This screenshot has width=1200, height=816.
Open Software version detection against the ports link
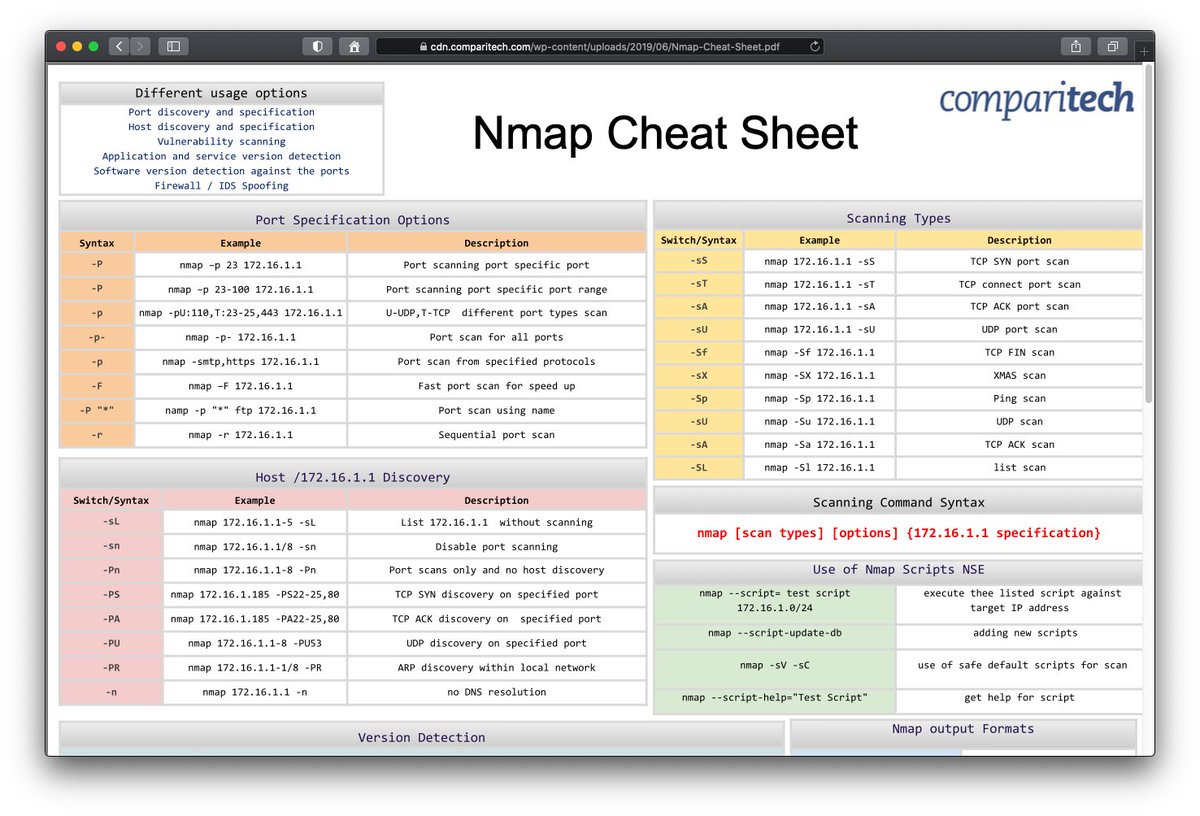(221, 171)
